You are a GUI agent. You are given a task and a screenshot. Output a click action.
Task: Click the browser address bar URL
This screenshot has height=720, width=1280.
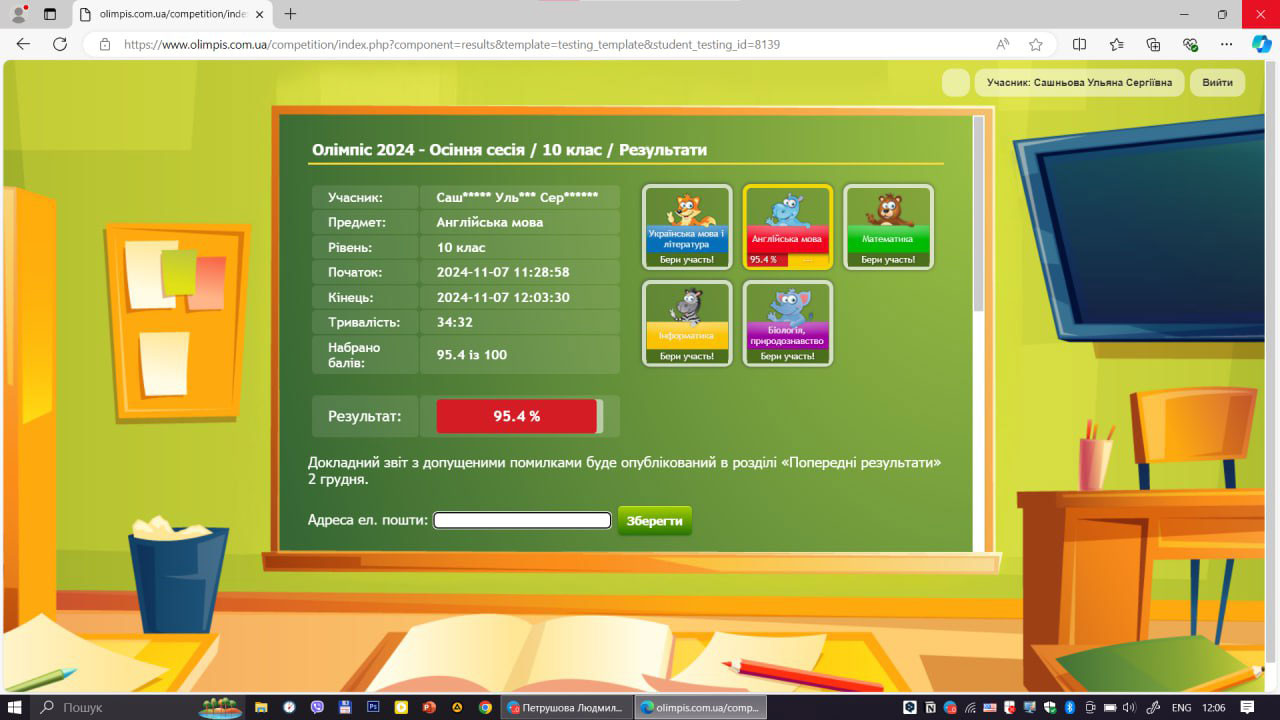pyautogui.click(x=452, y=44)
